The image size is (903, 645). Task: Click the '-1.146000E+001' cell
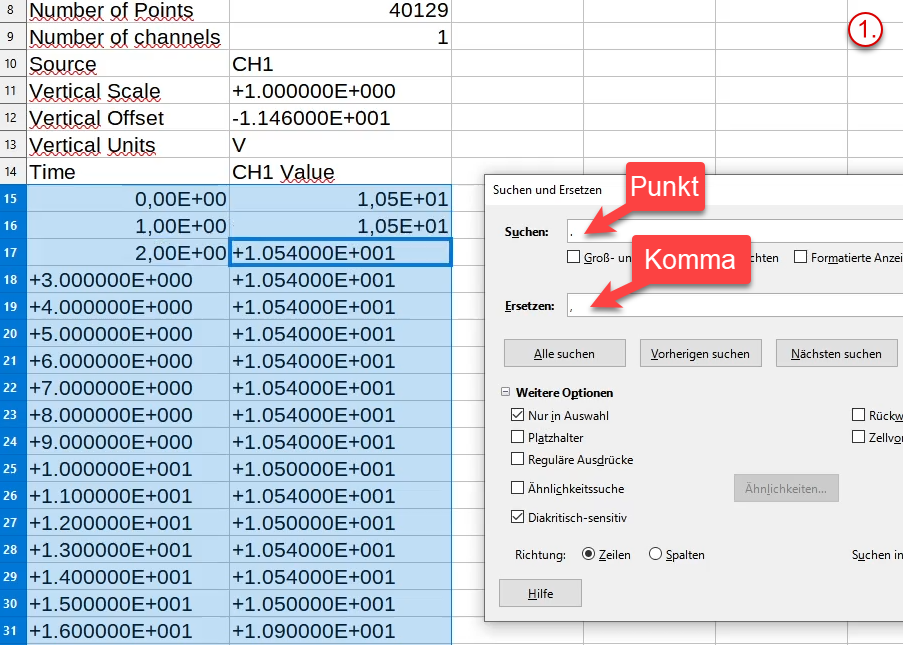[340, 118]
